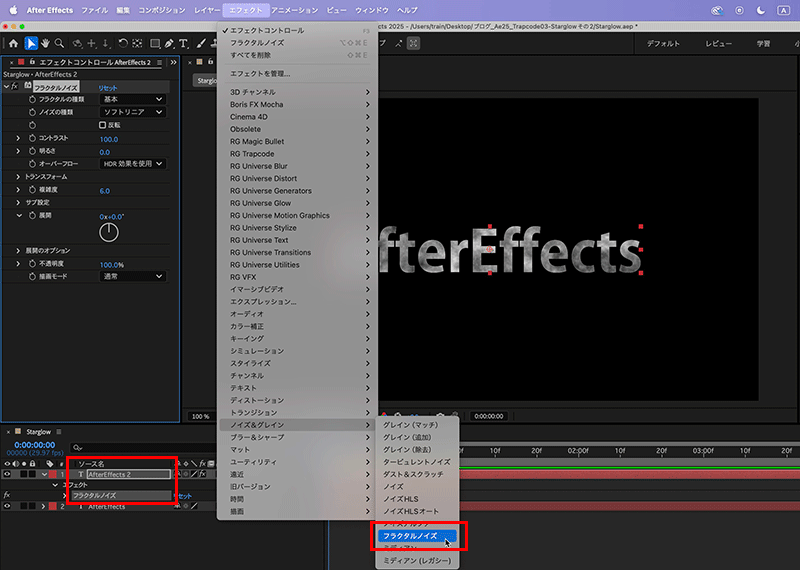Image resolution: width=800 pixels, height=570 pixels.
Task: Choose タービュレントノイズ effect
Action: [417, 462]
